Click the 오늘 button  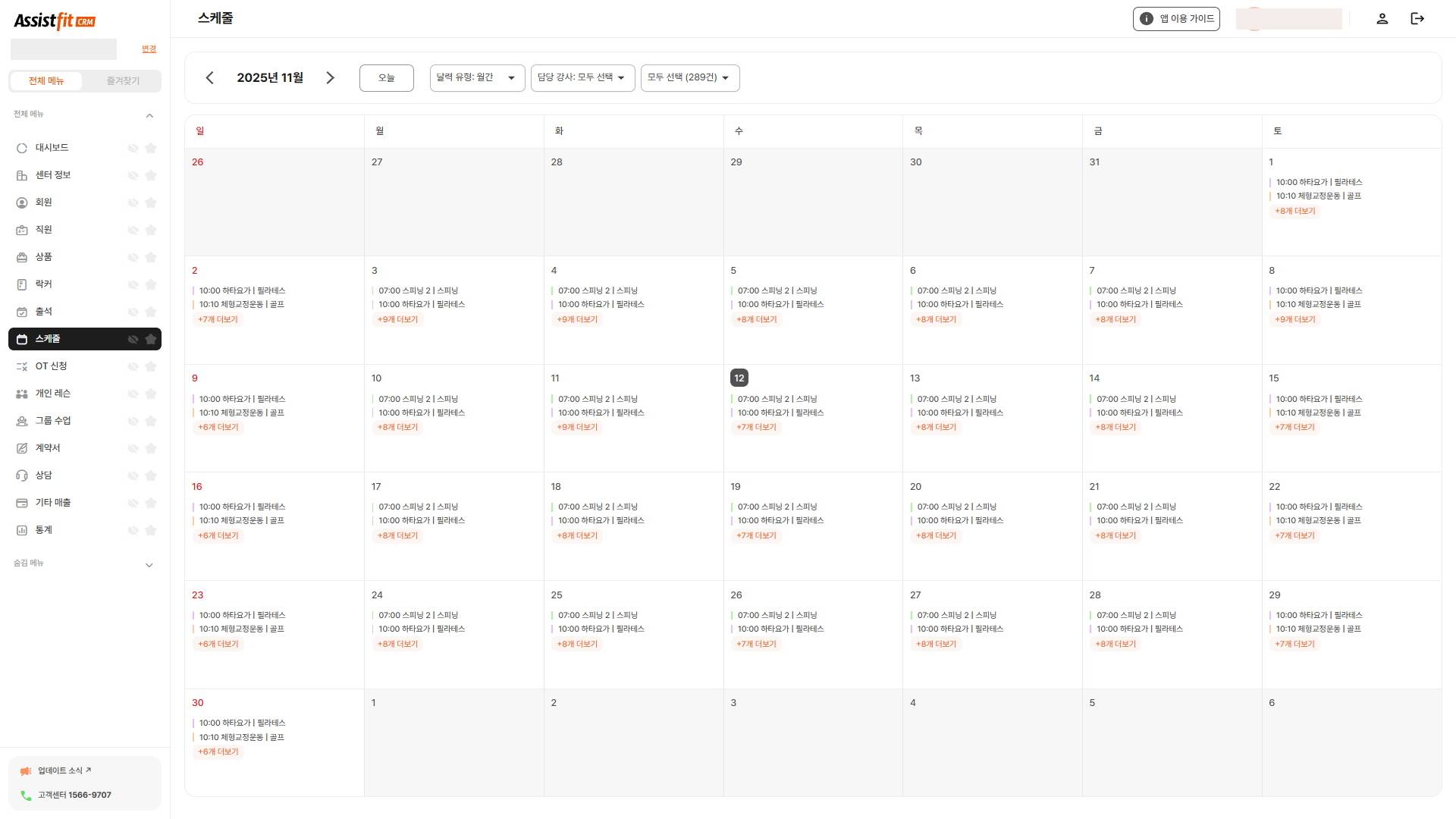point(386,77)
